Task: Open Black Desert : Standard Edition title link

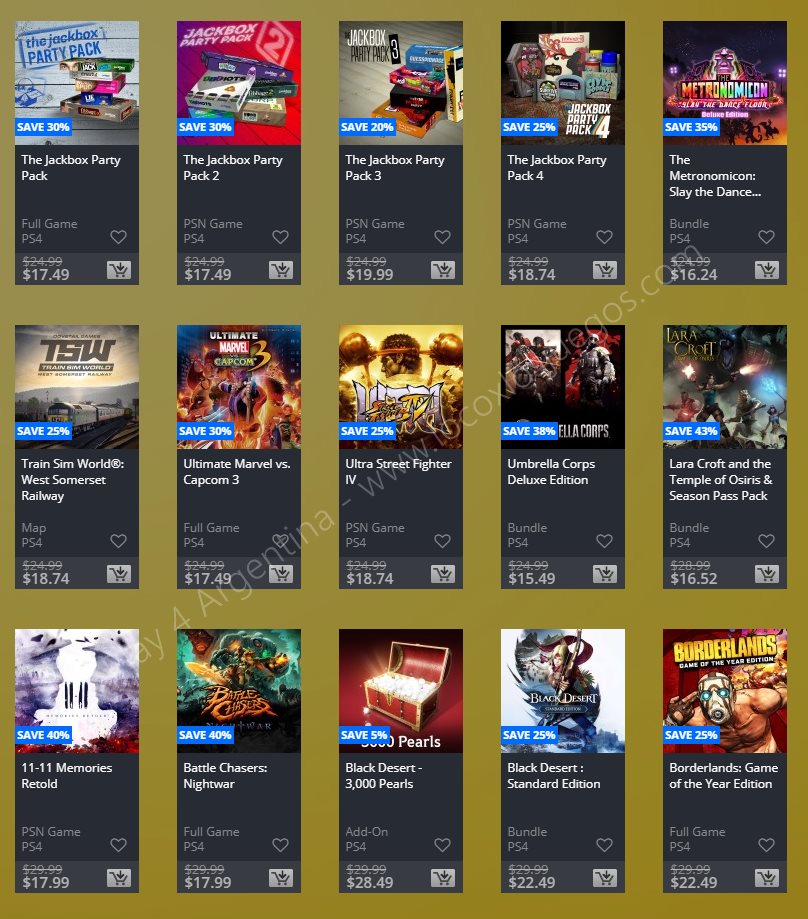Action: (x=554, y=775)
